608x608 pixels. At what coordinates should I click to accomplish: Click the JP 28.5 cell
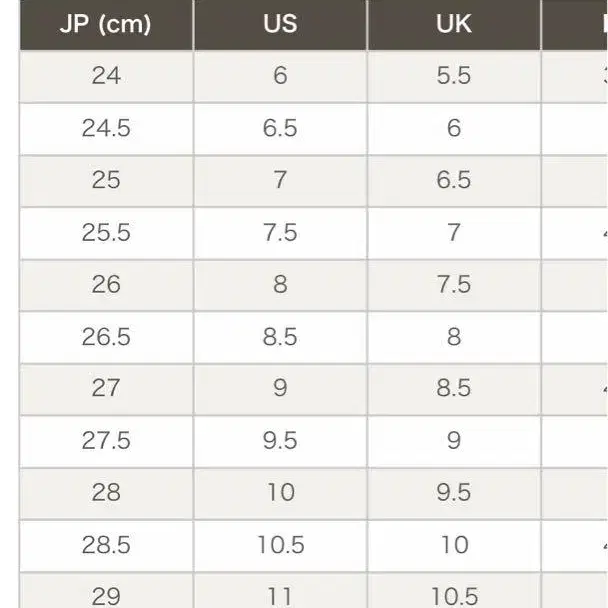click(106, 546)
